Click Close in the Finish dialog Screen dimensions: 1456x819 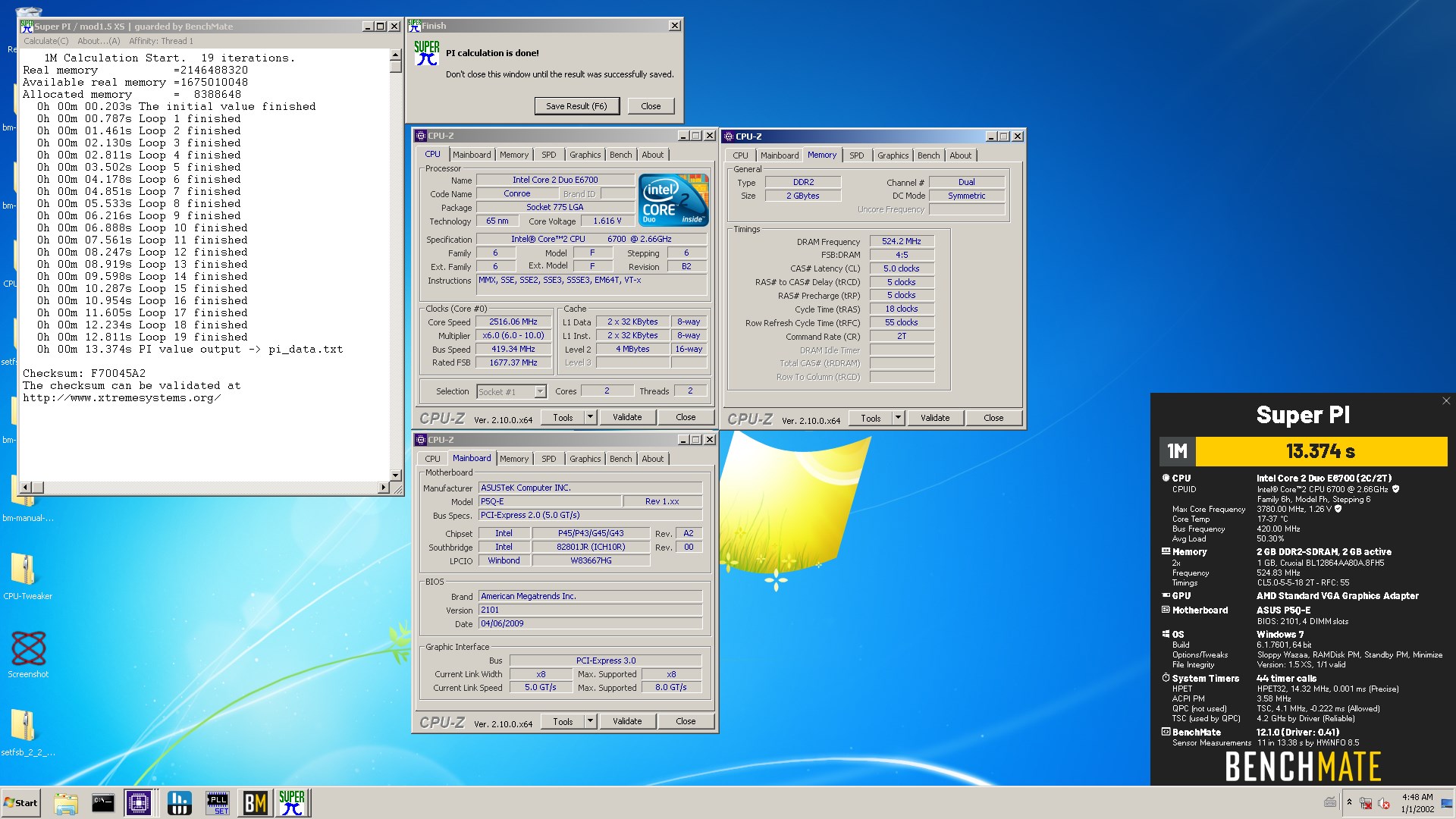pyautogui.click(x=651, y=106)
